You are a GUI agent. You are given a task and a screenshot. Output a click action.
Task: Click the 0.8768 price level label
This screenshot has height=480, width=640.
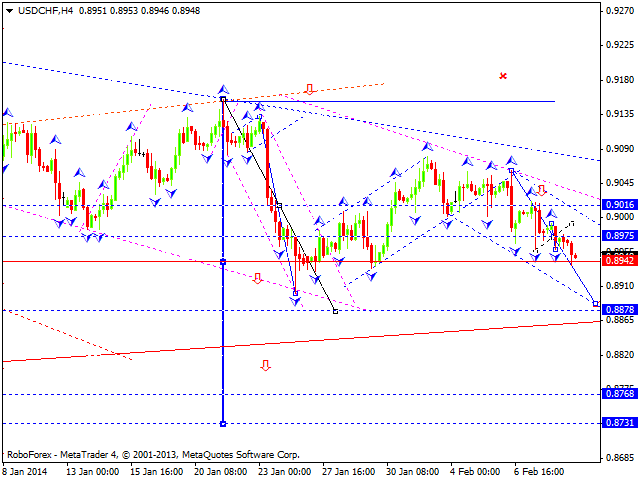pos(620,394)
